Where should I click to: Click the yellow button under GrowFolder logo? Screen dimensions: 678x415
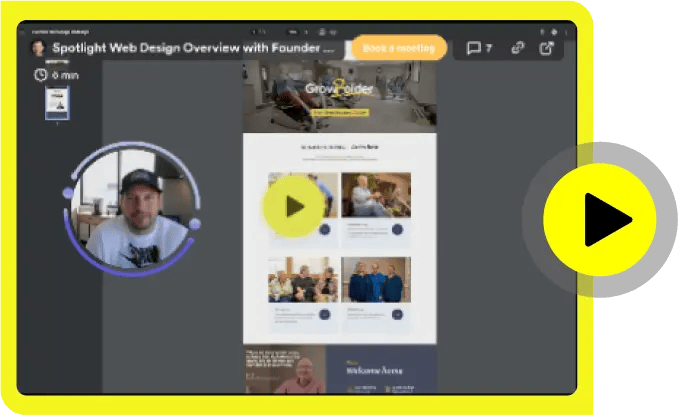[340, 112]
